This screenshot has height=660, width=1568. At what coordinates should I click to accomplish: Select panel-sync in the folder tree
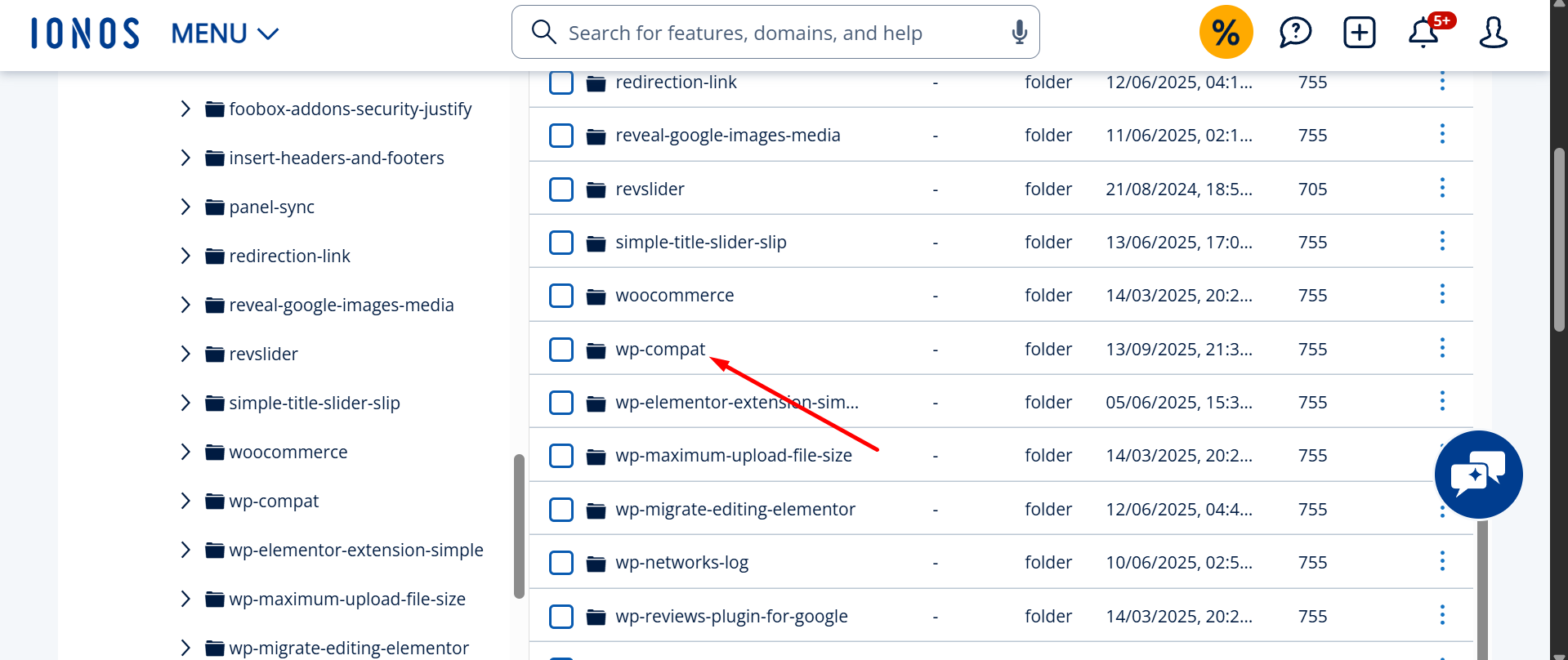pos(272,207)
